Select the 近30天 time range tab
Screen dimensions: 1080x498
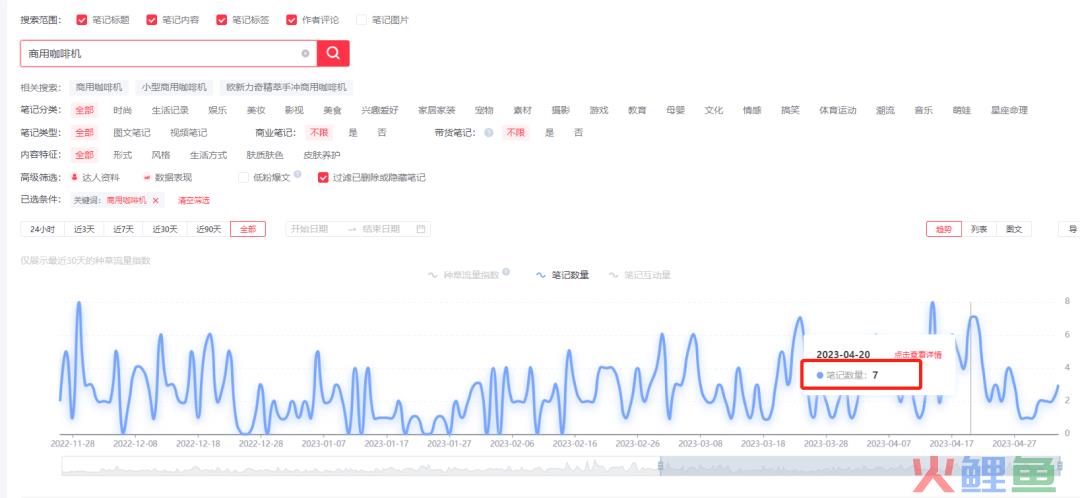tap(165, 229)
